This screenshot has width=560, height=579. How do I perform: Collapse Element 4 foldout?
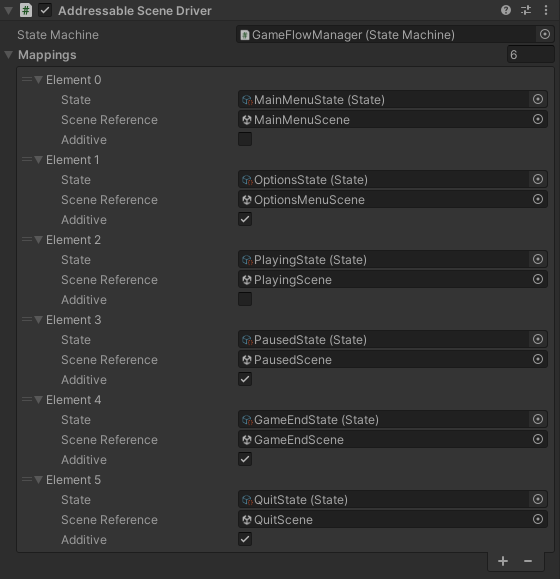[x=38, y=400]
